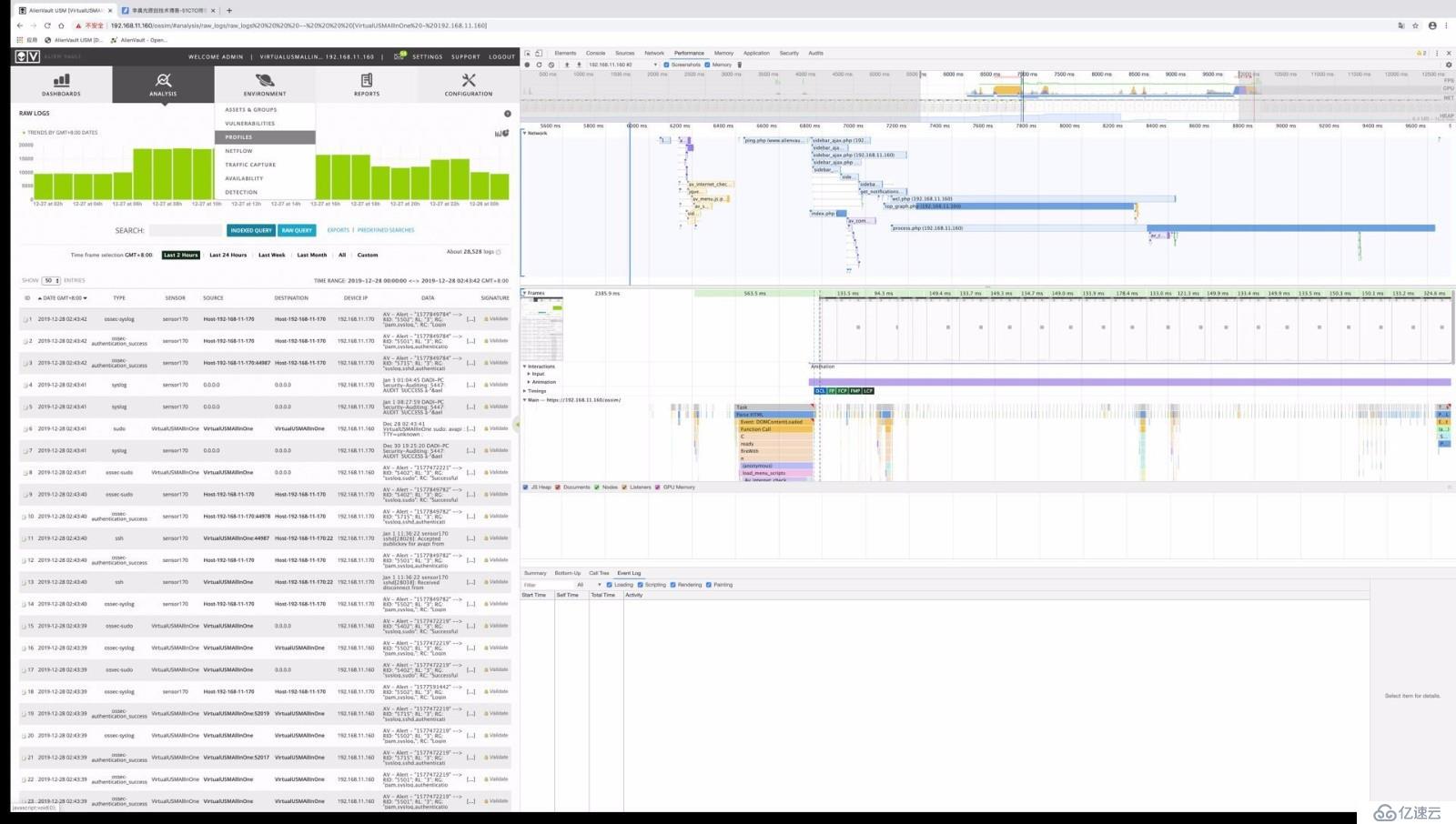Click the browser home button
The image size is (1456, 824).
(x=61, y=25)
